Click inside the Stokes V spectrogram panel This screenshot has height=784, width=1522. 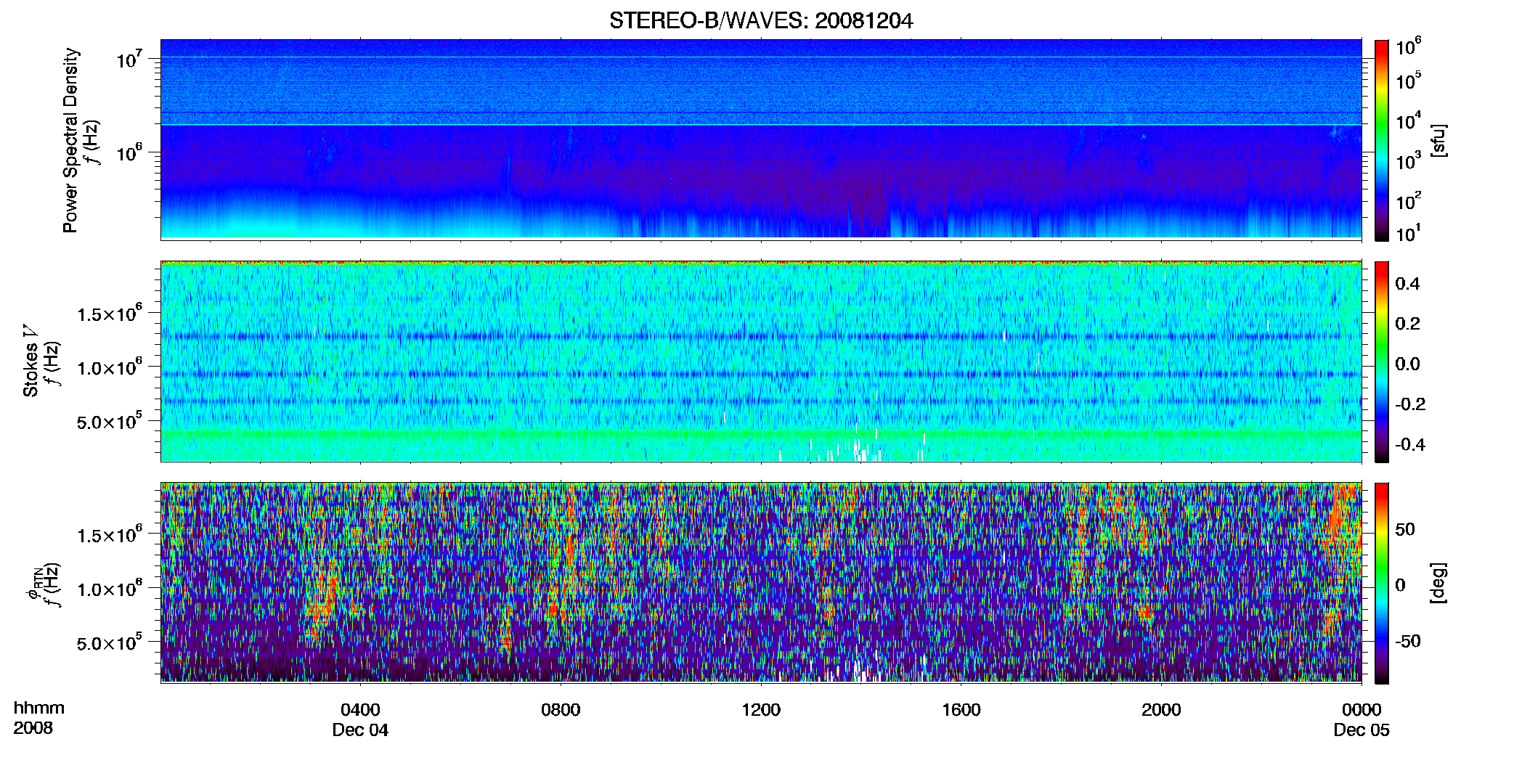[761, 362]
